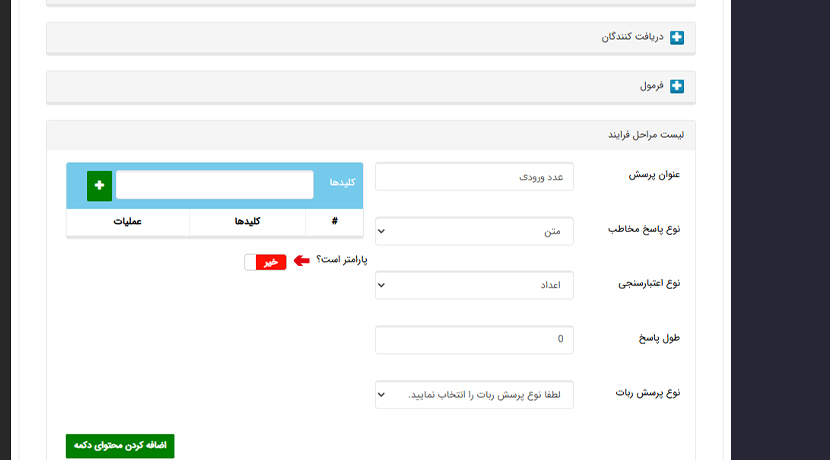This screenshot has width=830, height=460.
Task: Focus the عنوان پرسش input field
Action: point(474,177)
